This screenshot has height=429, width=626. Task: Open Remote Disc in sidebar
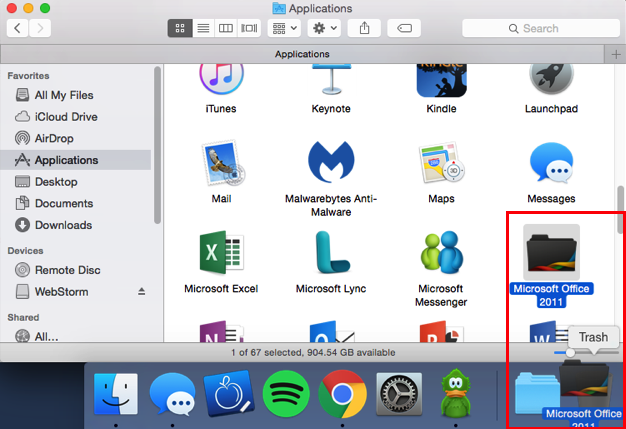tap(76, 270)
